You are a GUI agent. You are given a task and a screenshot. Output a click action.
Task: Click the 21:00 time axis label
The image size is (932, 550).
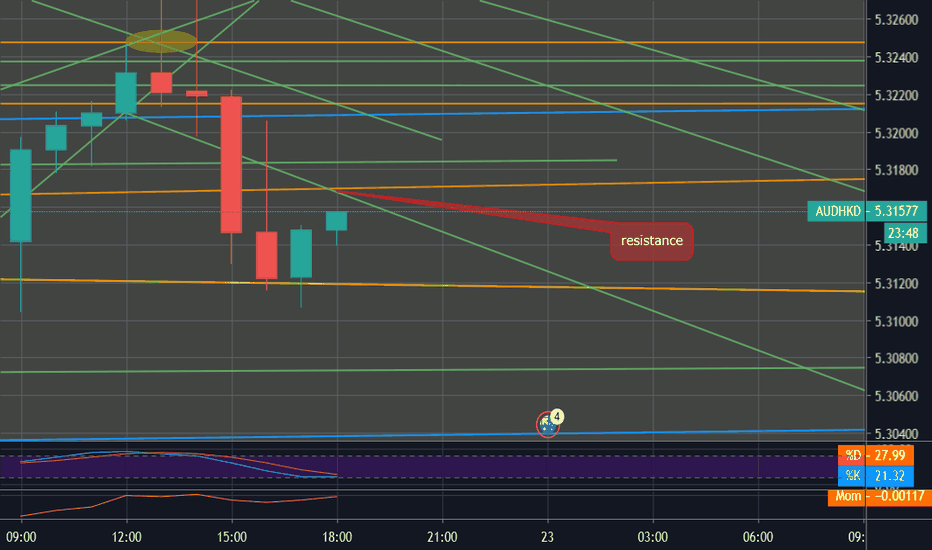(x=442, y=538)
